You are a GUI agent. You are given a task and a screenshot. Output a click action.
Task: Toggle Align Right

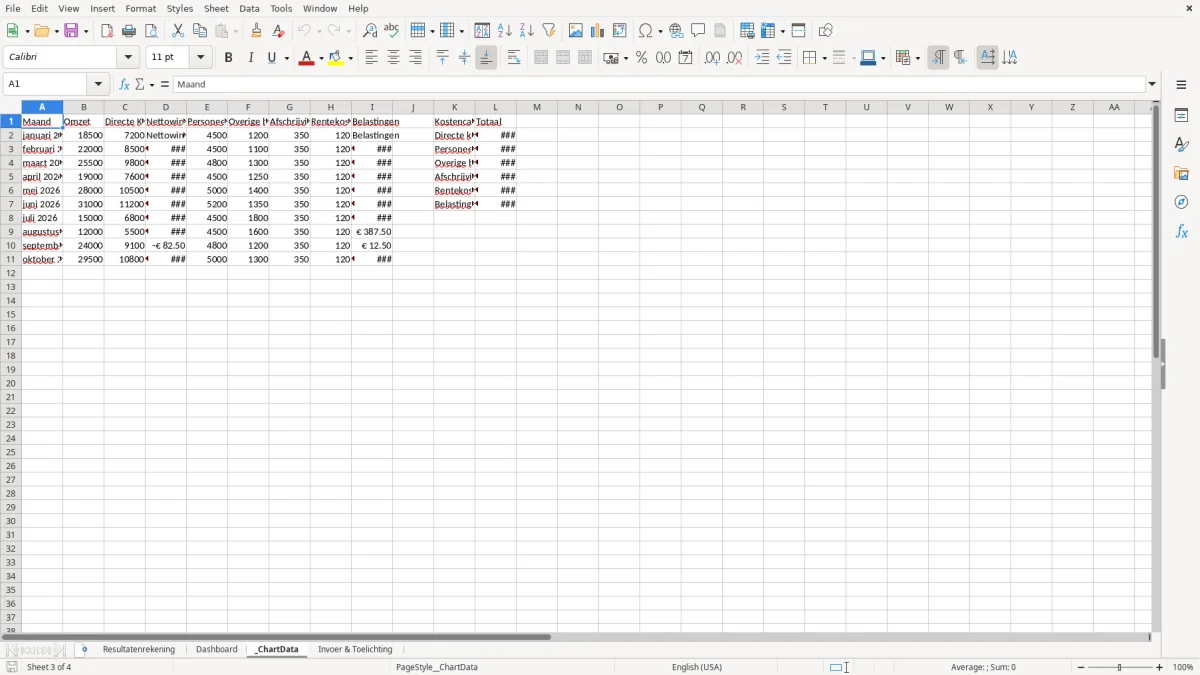pos(416,58)
